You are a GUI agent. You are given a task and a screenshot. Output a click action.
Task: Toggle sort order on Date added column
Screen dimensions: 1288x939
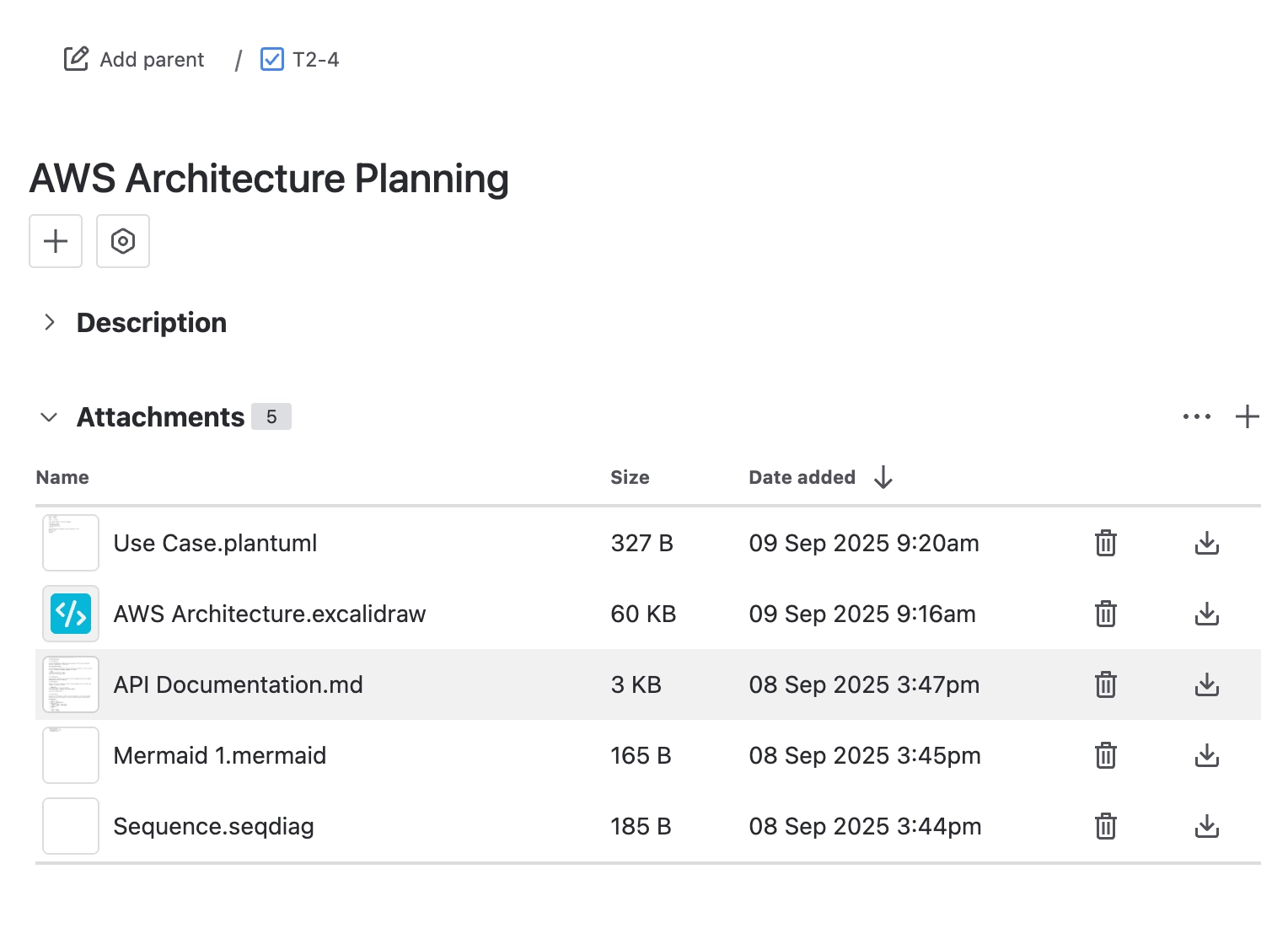pyautogui.click(x=883, y=477)
